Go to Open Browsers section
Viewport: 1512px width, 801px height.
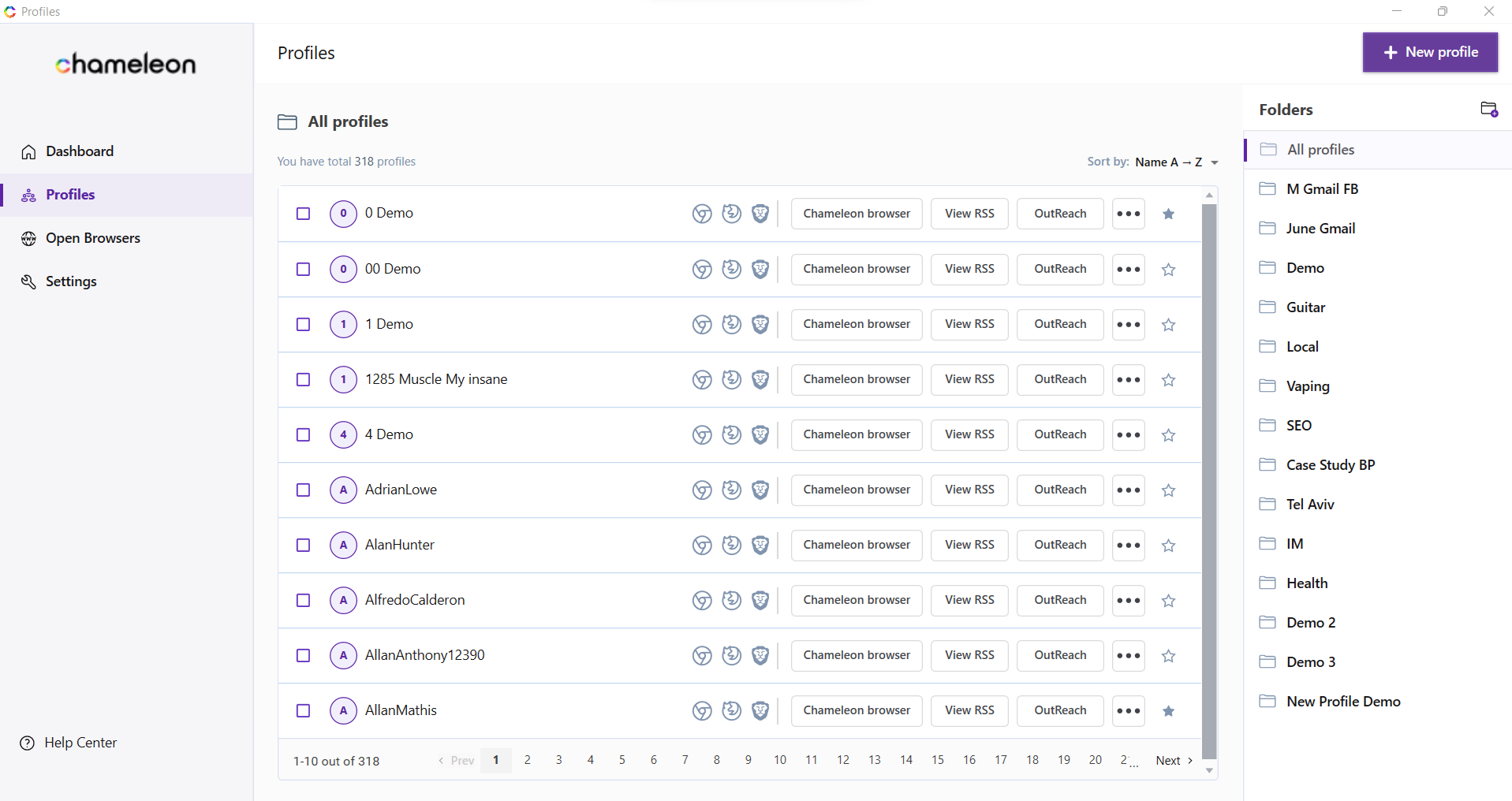[126, 238]
